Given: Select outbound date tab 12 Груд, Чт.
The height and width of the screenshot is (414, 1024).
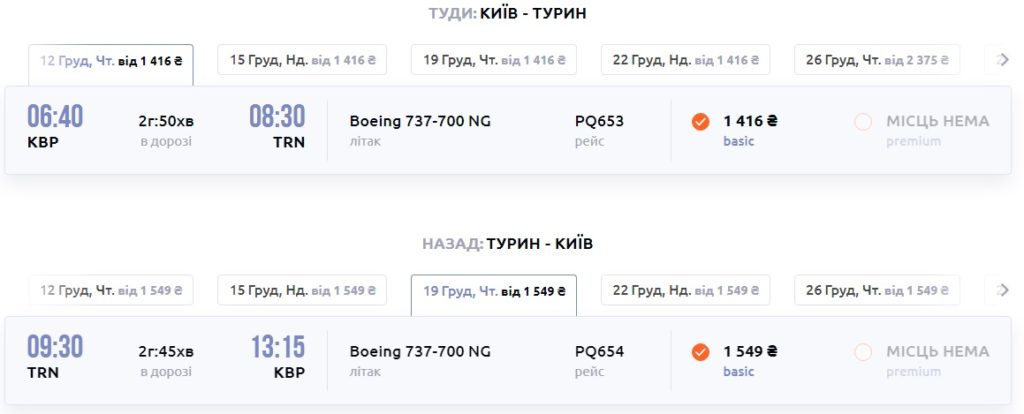Looking at the screenshot, I should 111,60.
